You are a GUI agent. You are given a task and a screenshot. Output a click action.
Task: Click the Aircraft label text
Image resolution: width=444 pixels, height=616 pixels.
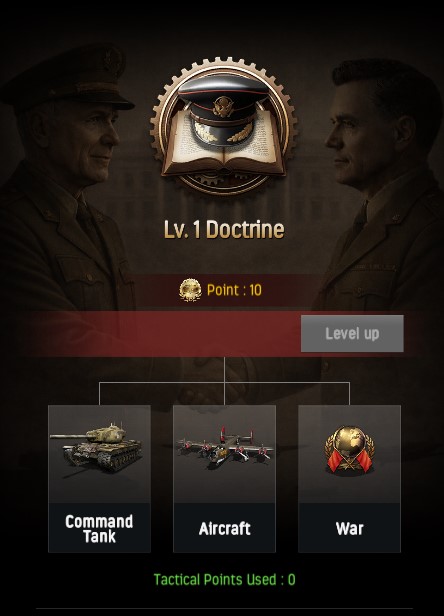[x=224, y=528]
